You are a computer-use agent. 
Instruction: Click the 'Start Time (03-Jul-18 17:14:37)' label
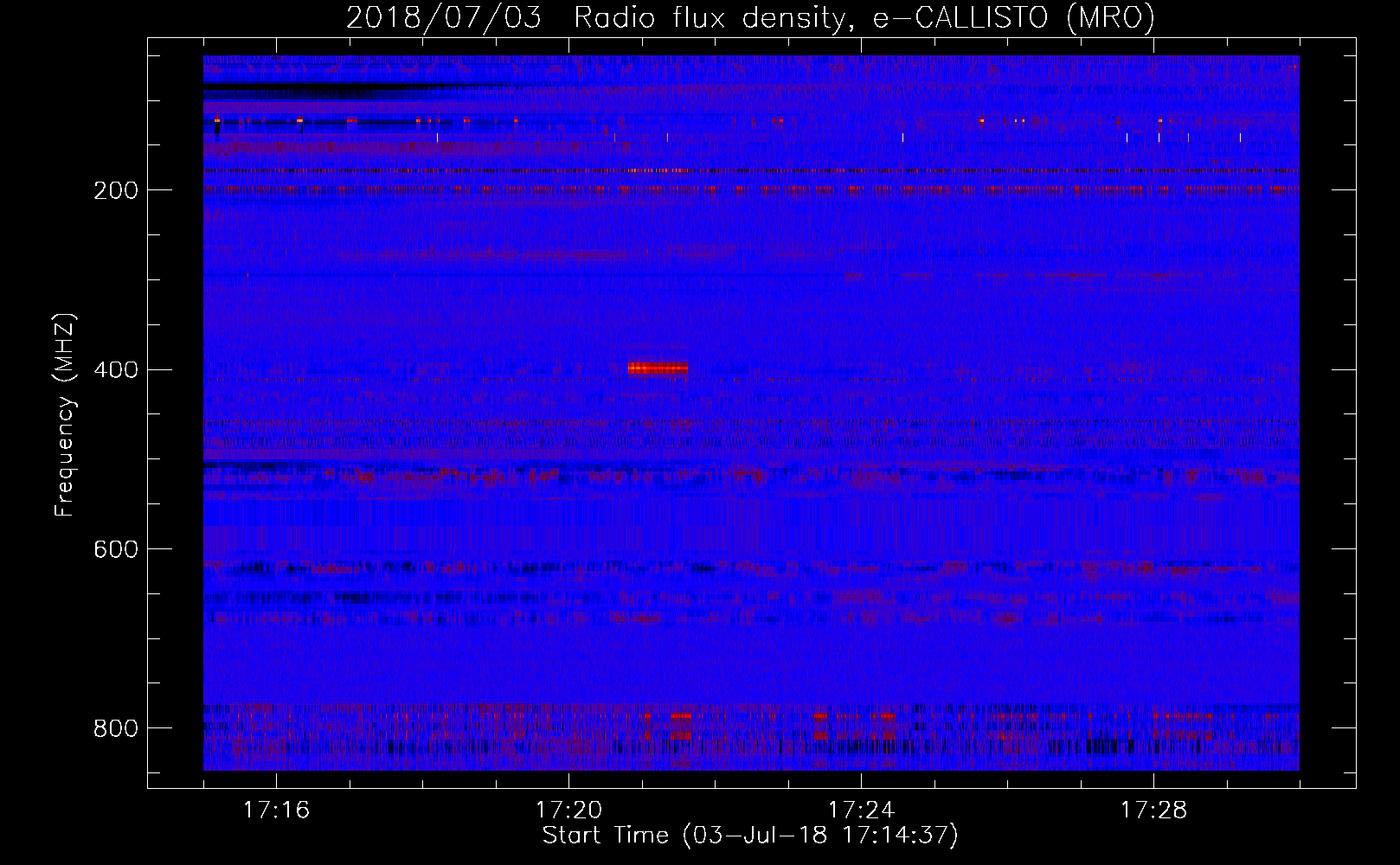point(750,836)
